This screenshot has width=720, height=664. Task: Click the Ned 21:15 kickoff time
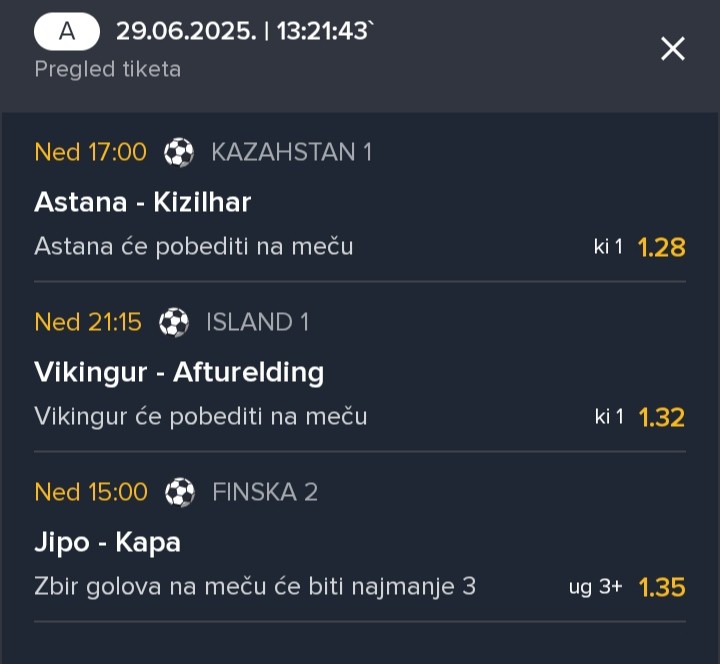coord(88,322)
